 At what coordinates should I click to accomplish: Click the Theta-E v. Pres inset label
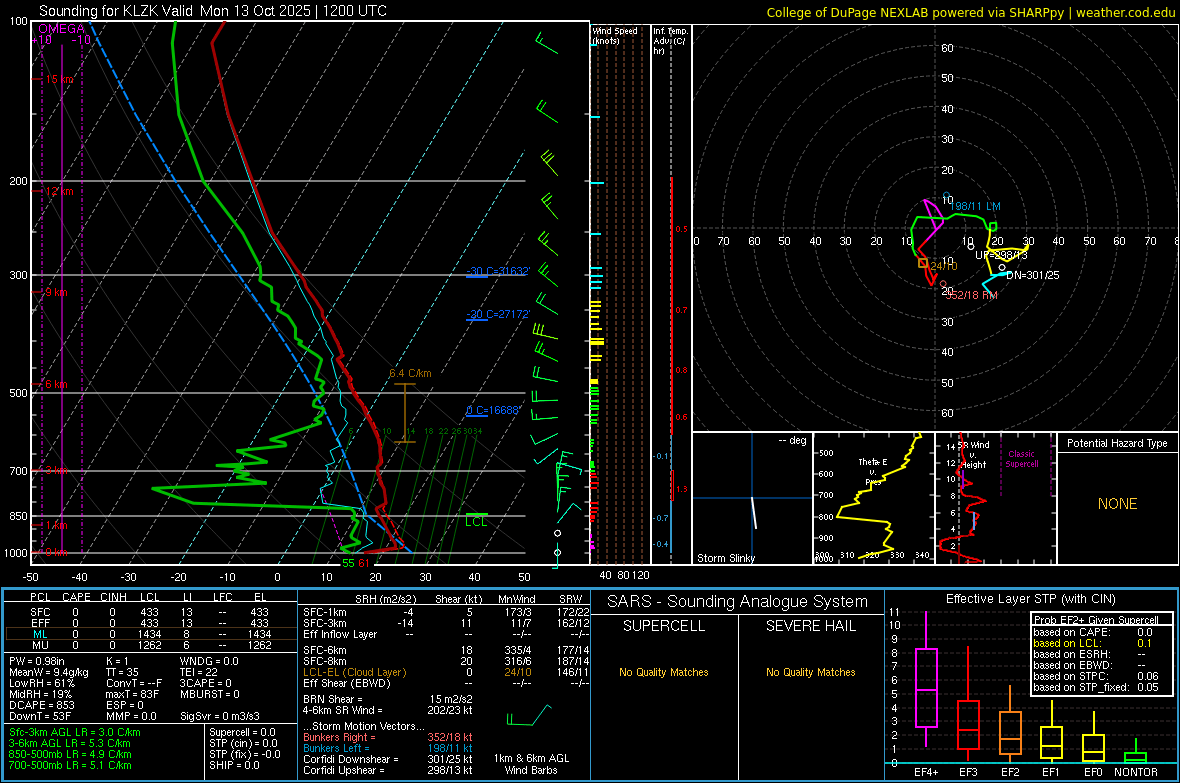point(873,471)
